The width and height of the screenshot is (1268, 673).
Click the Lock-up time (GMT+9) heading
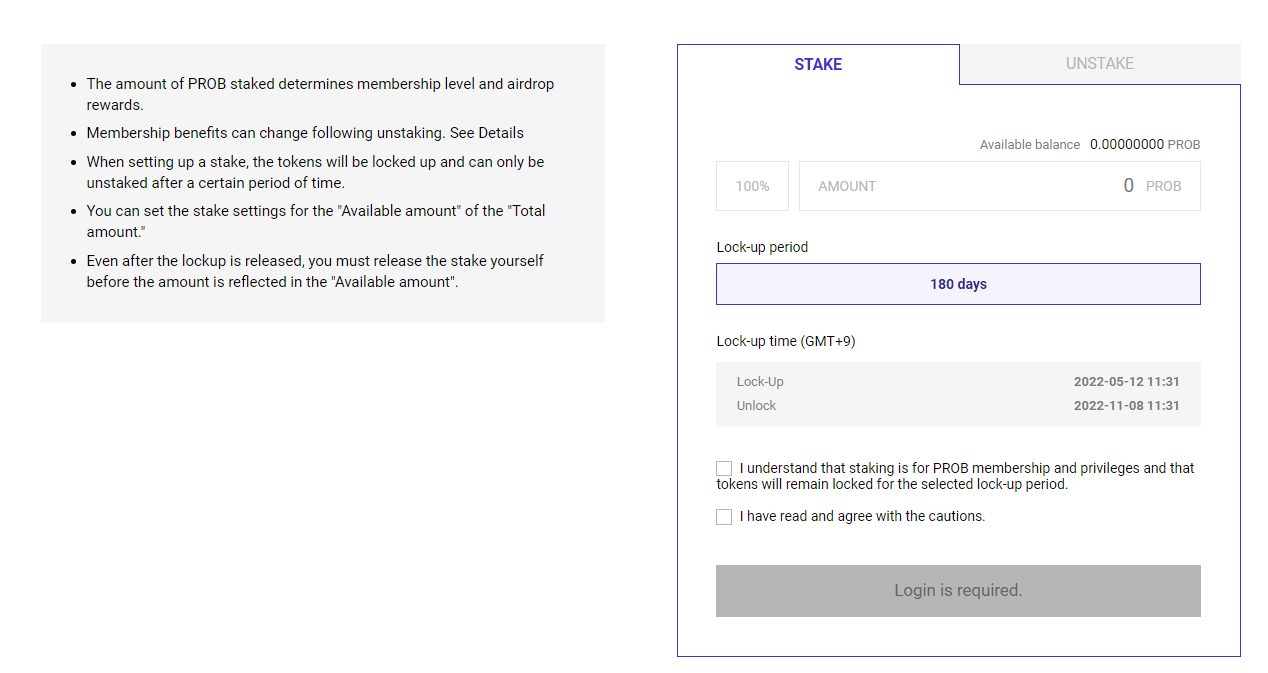pyautogui.click(x=786, y=341)
